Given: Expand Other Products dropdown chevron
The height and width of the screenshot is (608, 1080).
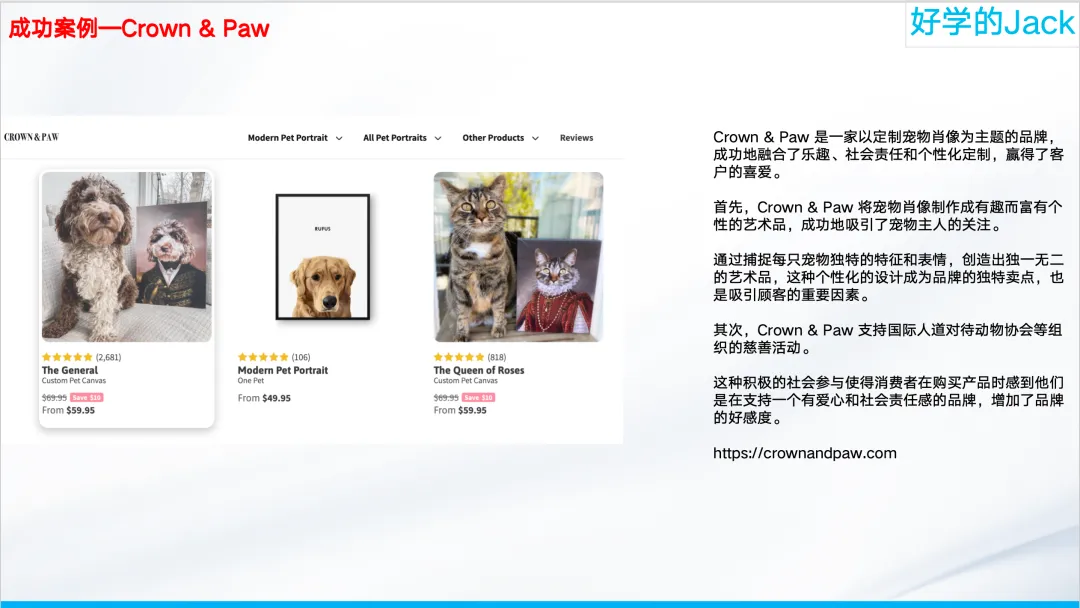Looking at the screenshot, I should [x=535, y=138].
